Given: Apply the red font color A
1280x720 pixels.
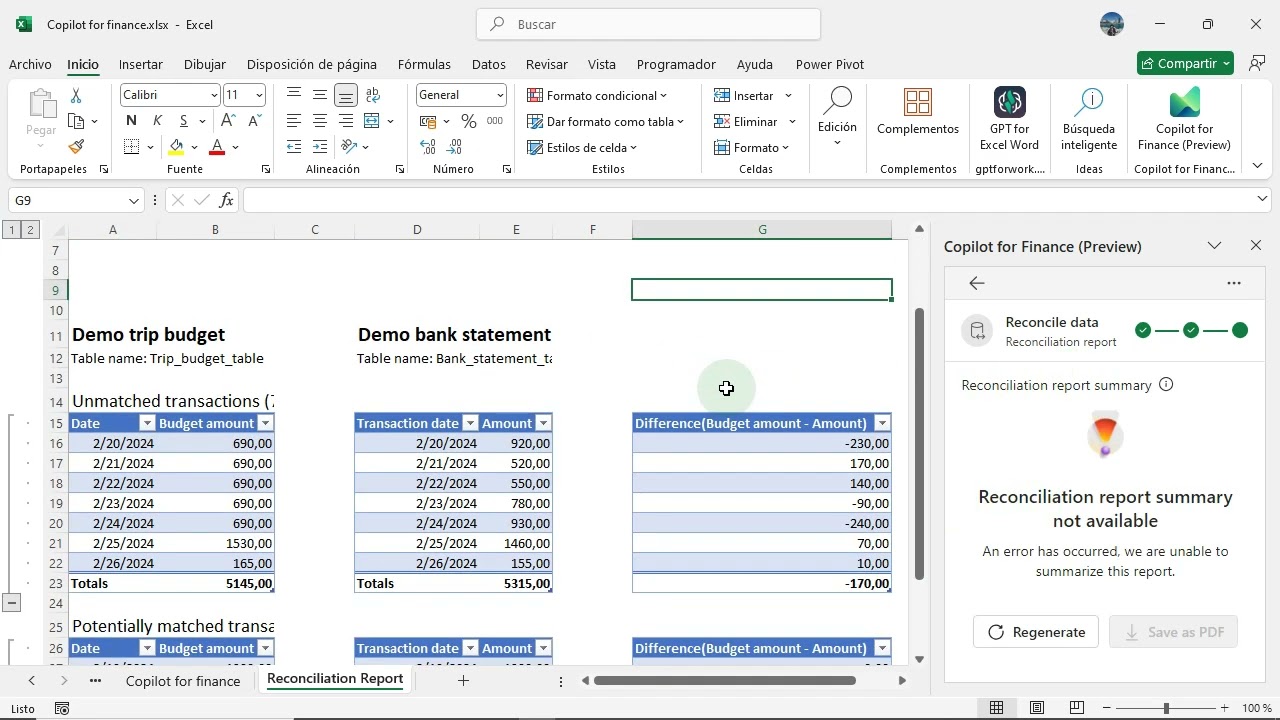Looking at the screenshot, I should pos(217,147).
